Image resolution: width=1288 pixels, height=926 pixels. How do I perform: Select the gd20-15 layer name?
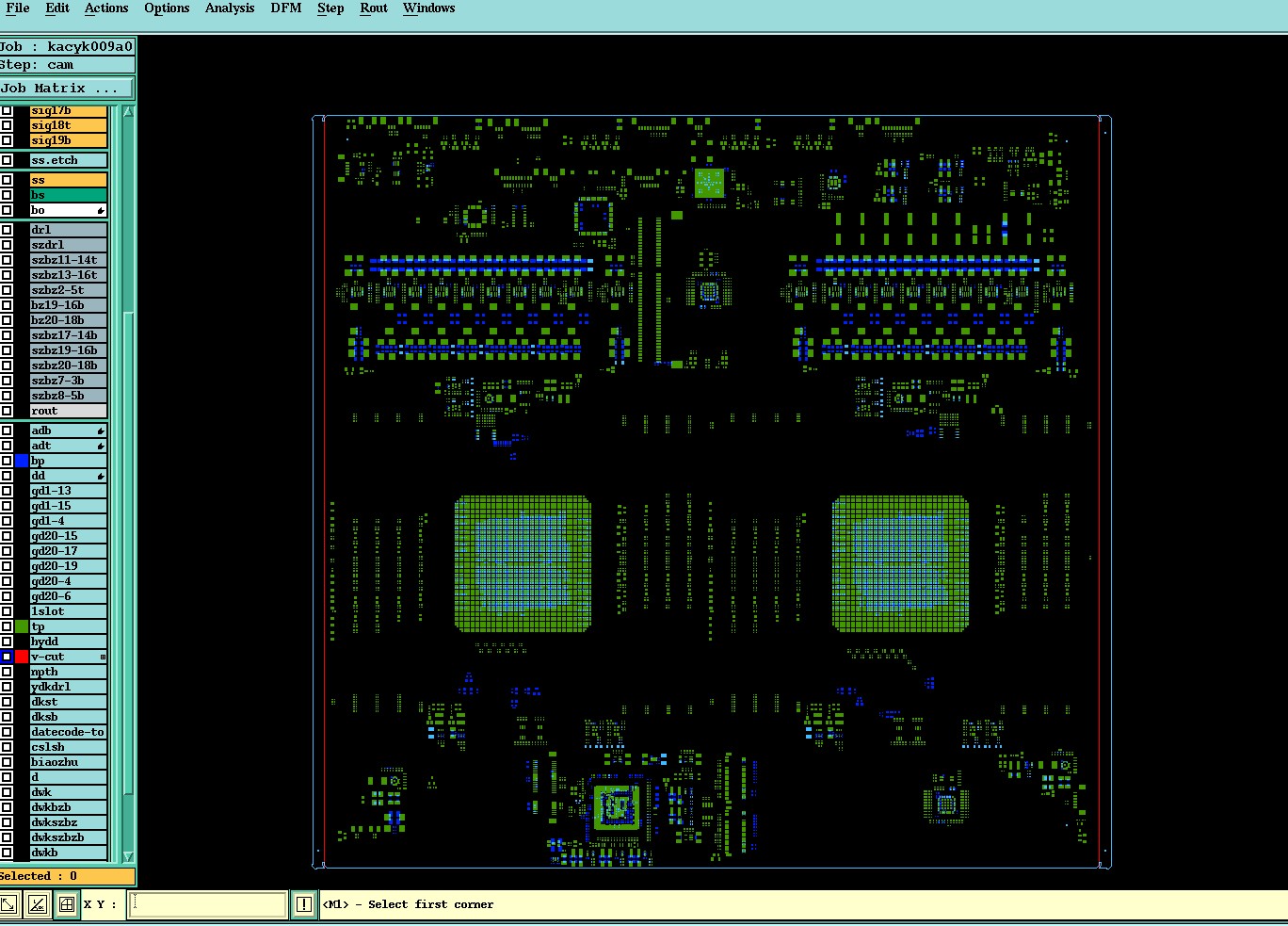(68, 536)
